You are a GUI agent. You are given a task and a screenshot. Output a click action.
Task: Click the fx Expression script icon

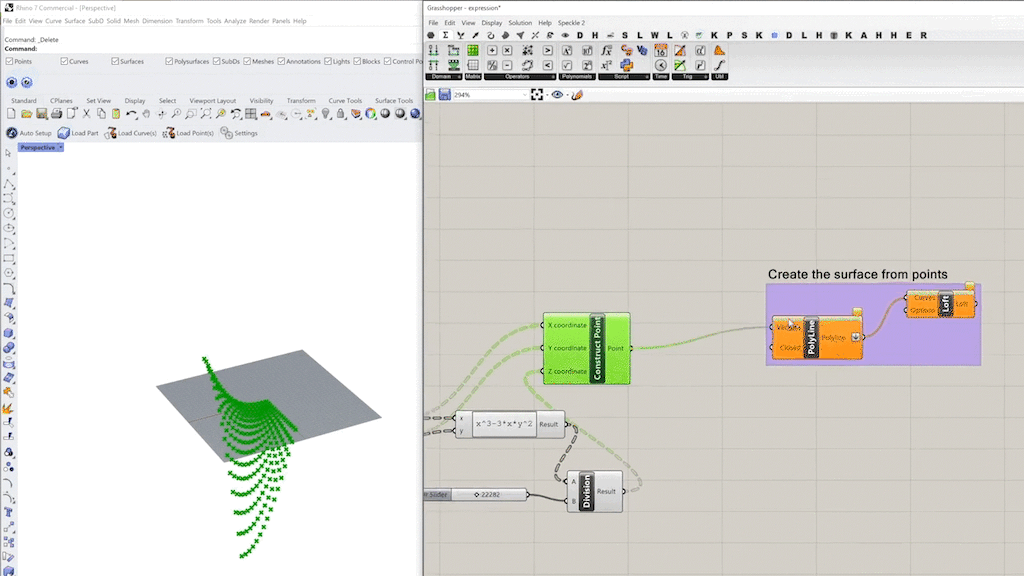(607, 50)
